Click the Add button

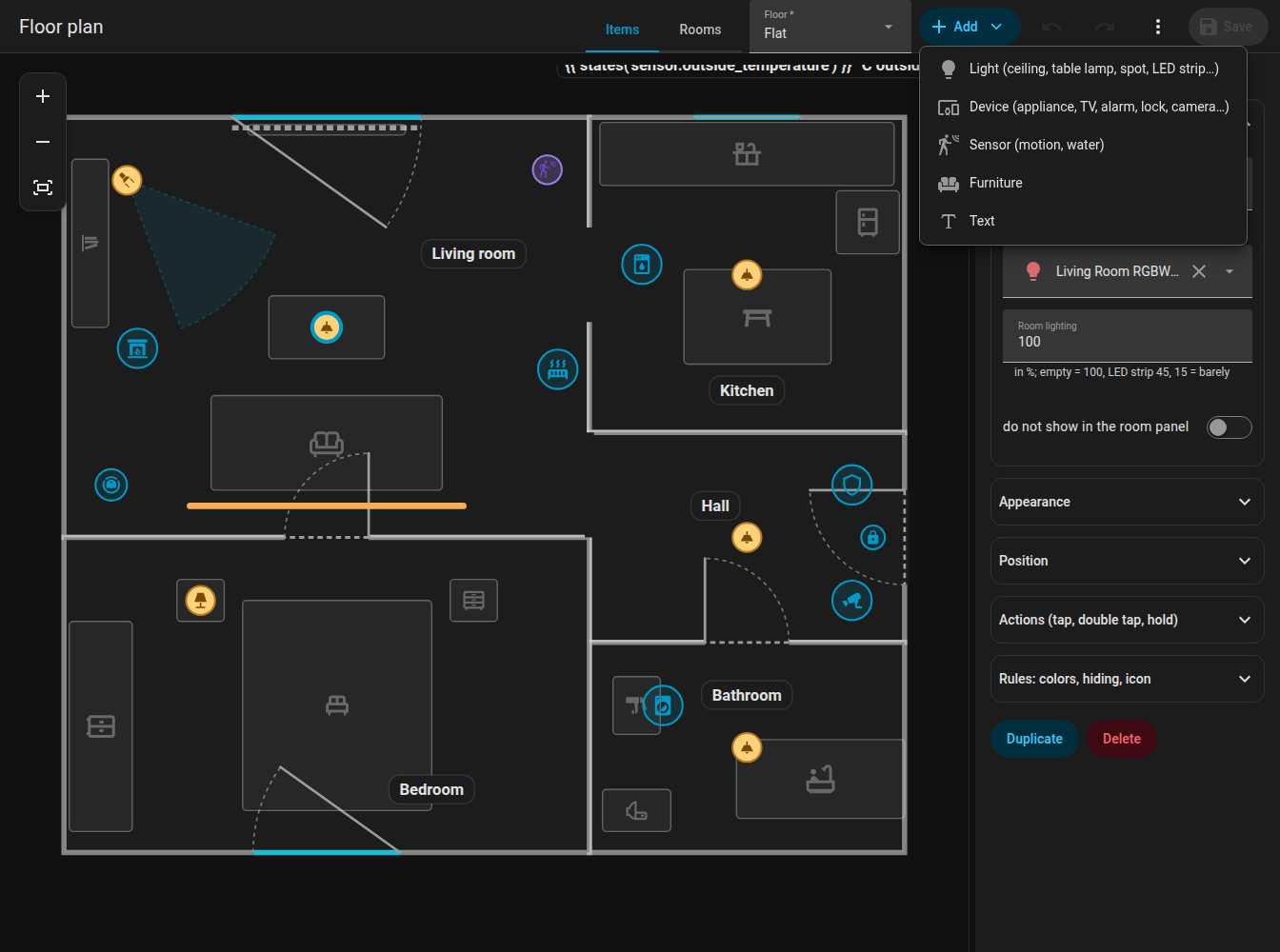coord(970,27)
